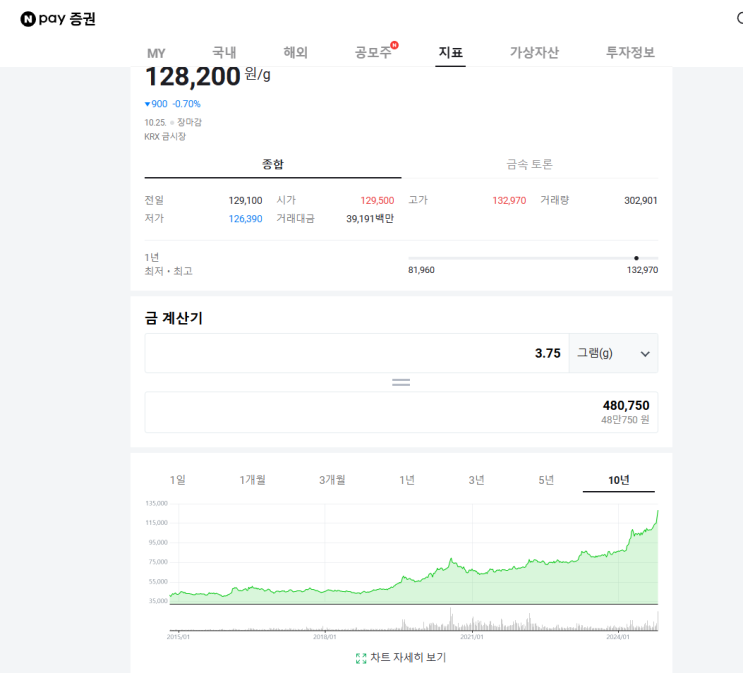Click the 차트 자세히 보기 link
Screen dimensions: 743x673
coord(408,658)
